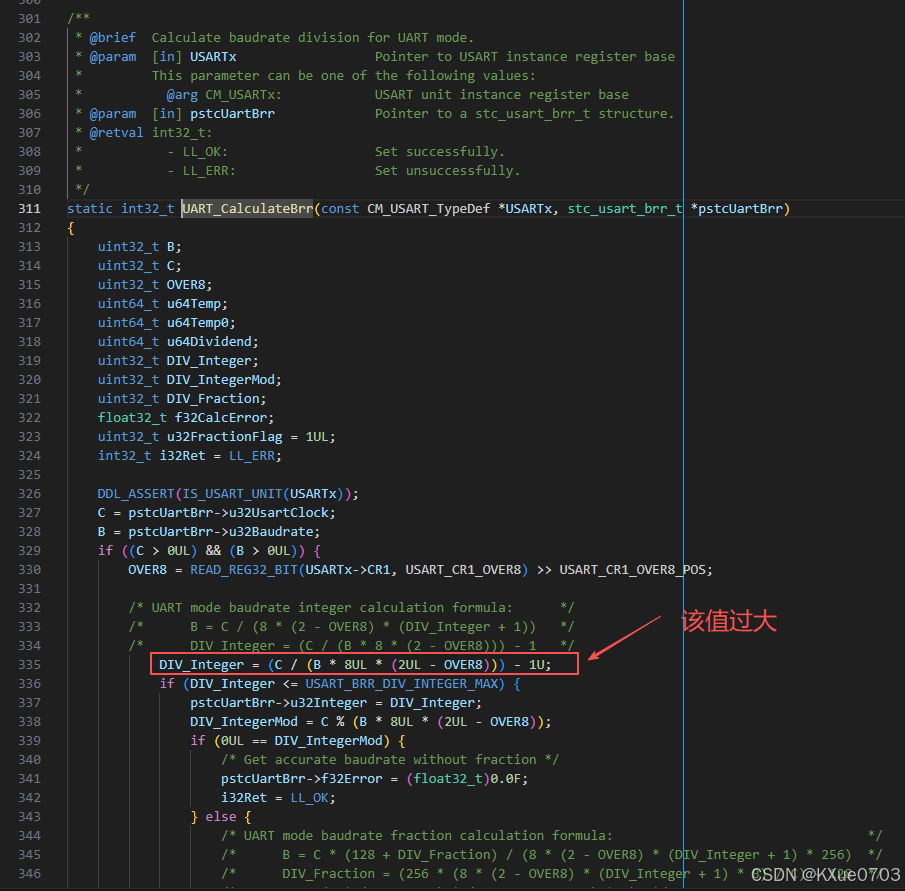The width and height of the screenshot is (905, 891).
Task: Click the UART_CalculateBrr function name
Action: pos(248,209)
